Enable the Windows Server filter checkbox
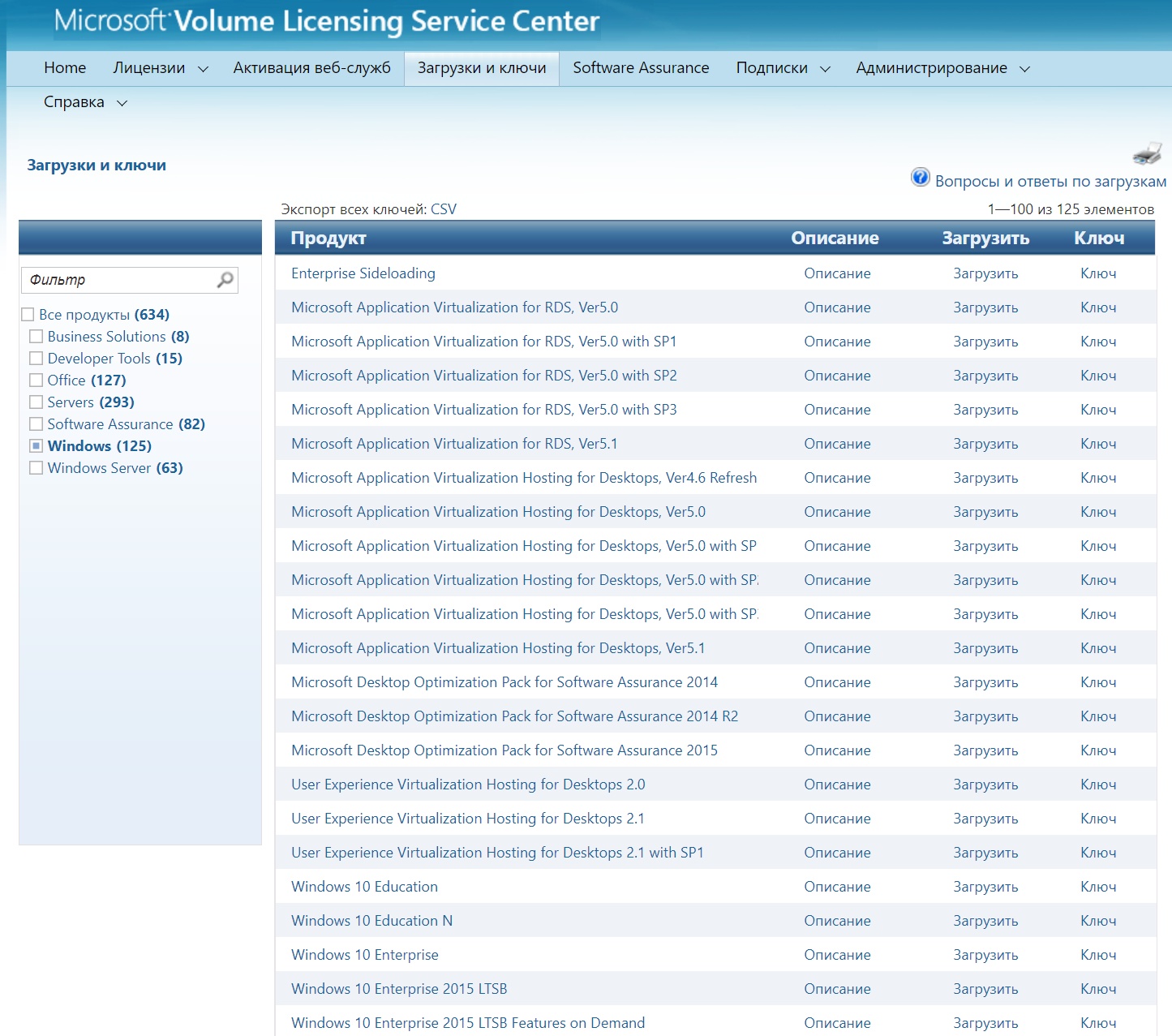The image size is (1172, 1036). coord(36,468)
